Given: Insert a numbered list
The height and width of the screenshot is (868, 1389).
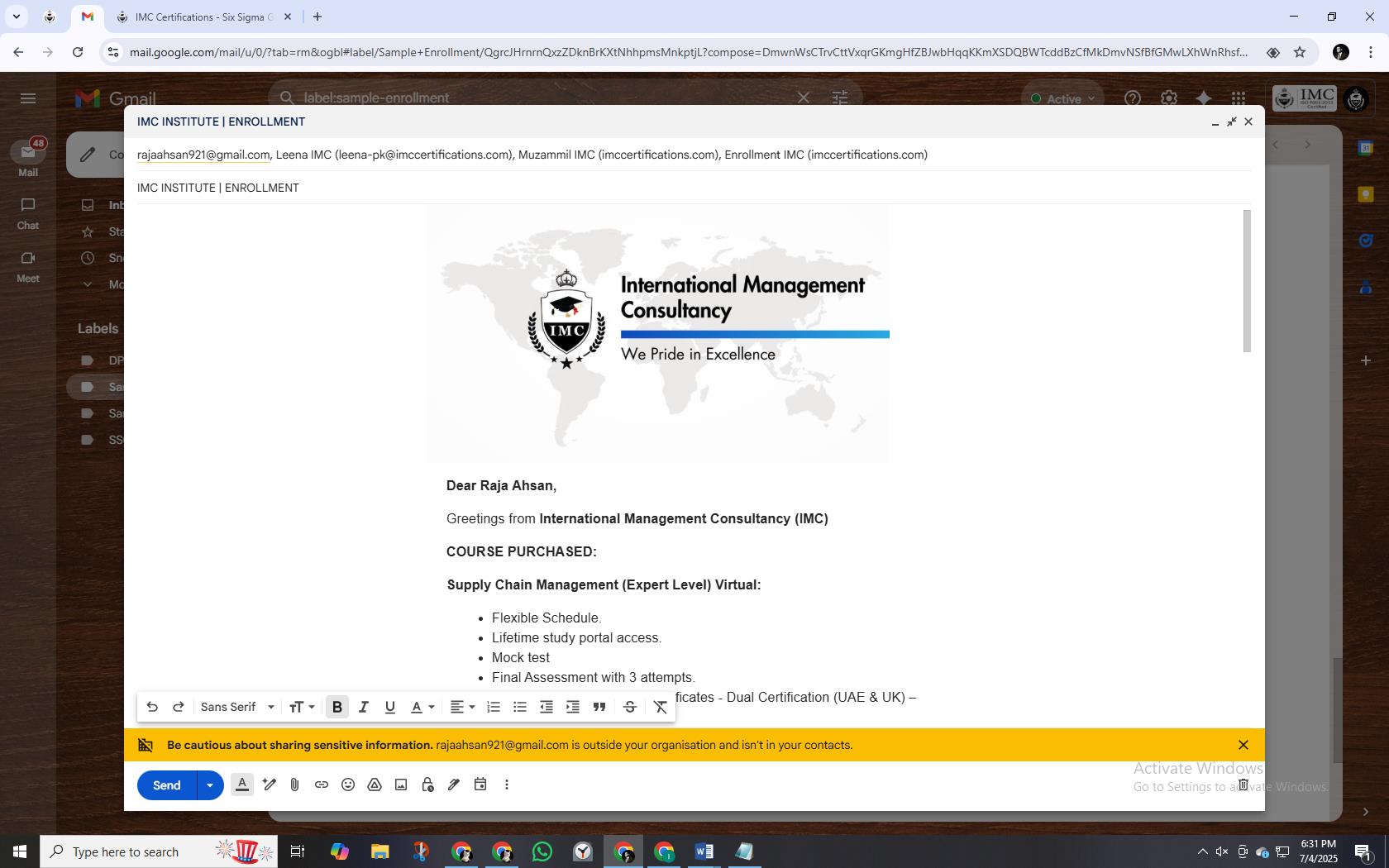Looking at the screenshot, I should (494, 707).
